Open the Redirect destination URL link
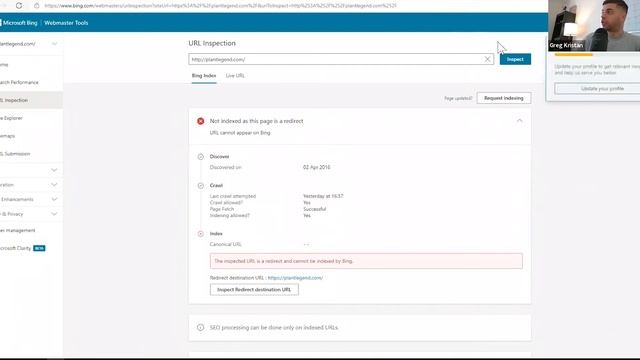This screenshot has height=360, width=640. (x=295, y=278)
